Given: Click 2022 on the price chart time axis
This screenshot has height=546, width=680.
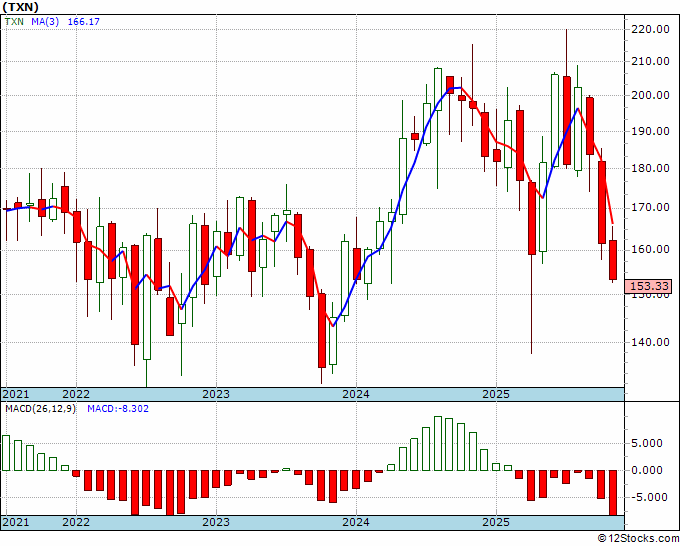Looking at the screenshot, I should point(76,394).
